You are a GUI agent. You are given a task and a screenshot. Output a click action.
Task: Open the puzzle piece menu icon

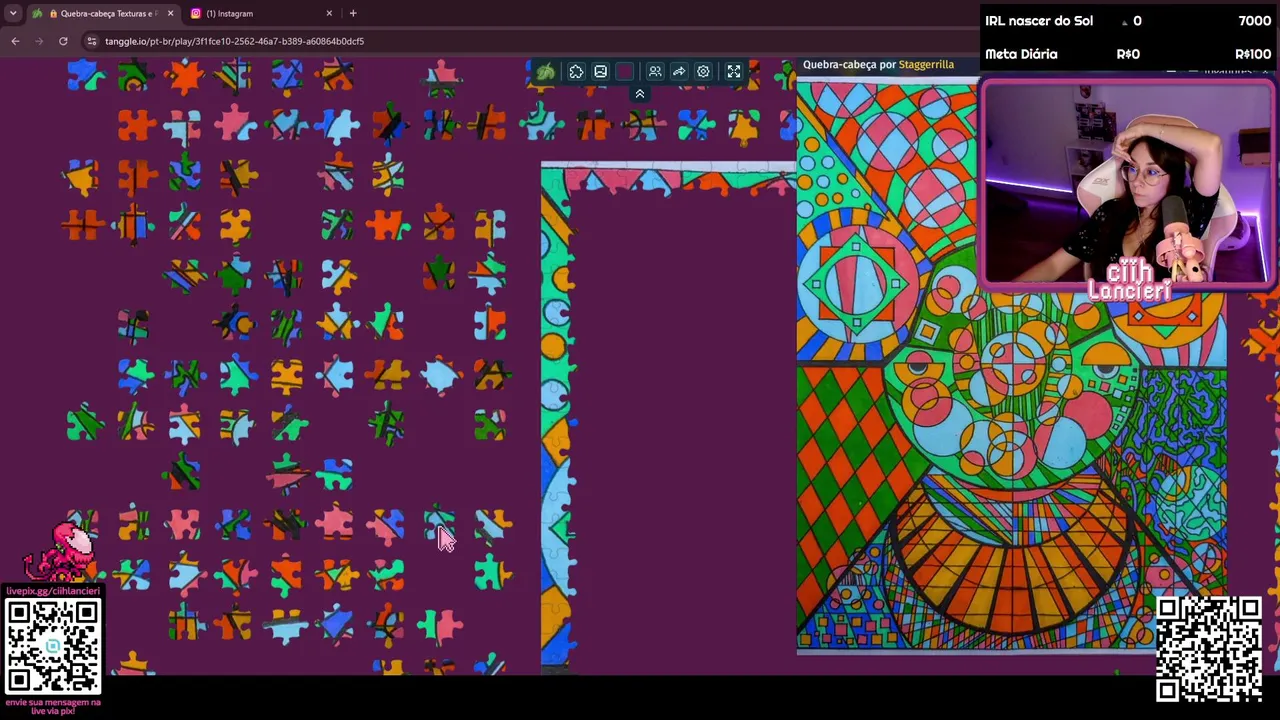click(x=576, y=72)
